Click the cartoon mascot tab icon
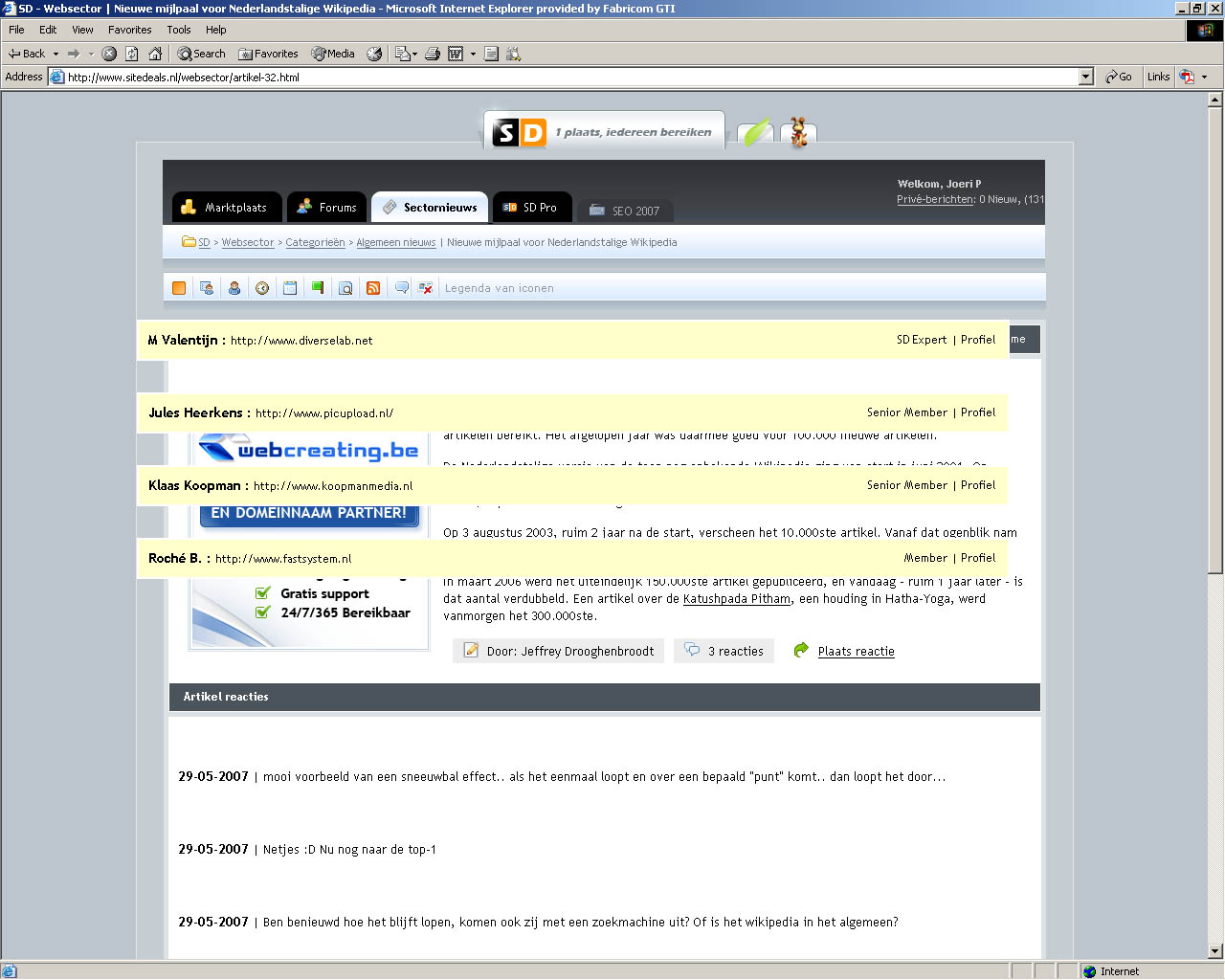Image resolution: width=1225 pixels, height=980 pixels. [x=798, y=132]
